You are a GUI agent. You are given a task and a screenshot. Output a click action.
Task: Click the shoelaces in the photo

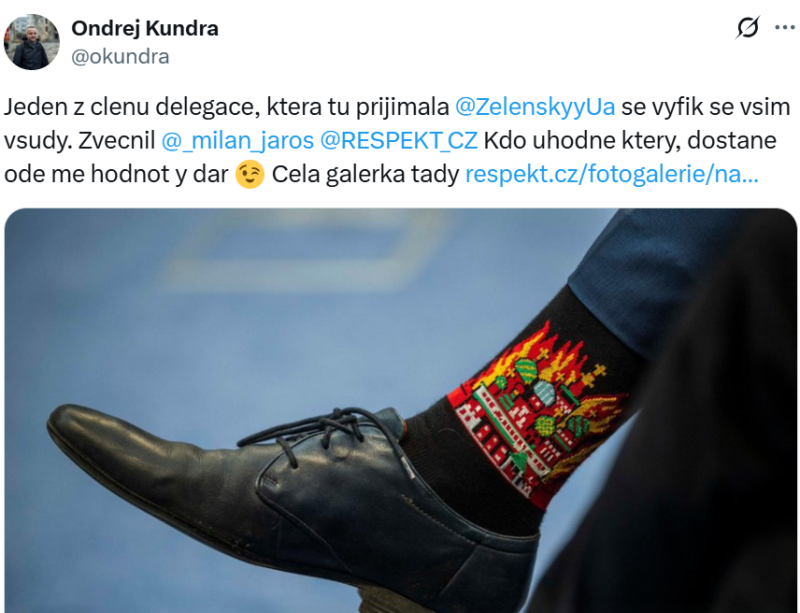(x=327, y=434)
